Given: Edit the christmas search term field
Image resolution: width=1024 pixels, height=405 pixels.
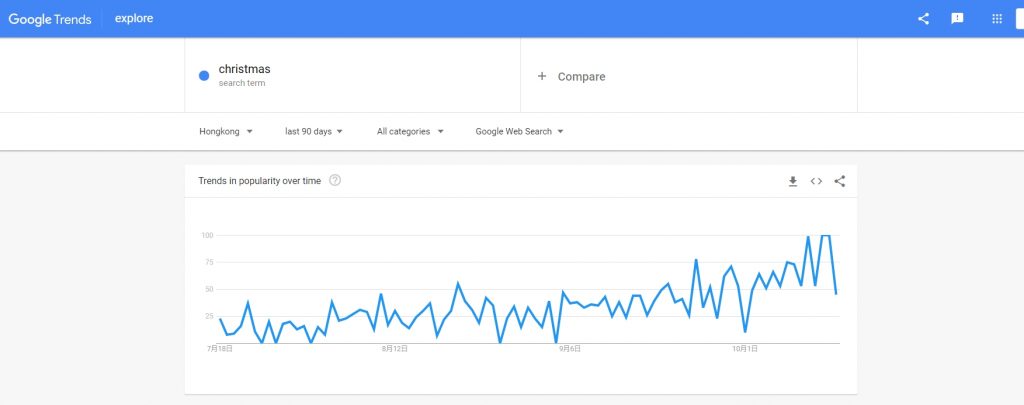Looking at the screenshot, I should (x=244, y=69).
